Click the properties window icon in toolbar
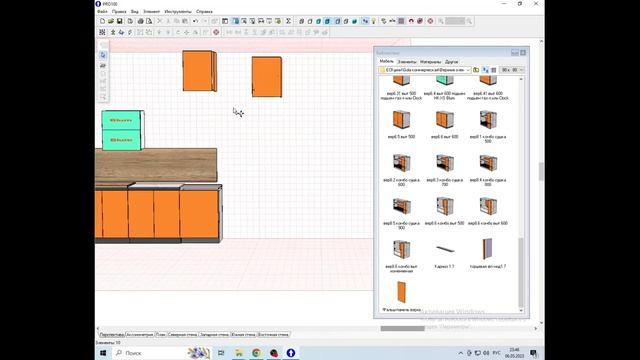 pos(225,21)
